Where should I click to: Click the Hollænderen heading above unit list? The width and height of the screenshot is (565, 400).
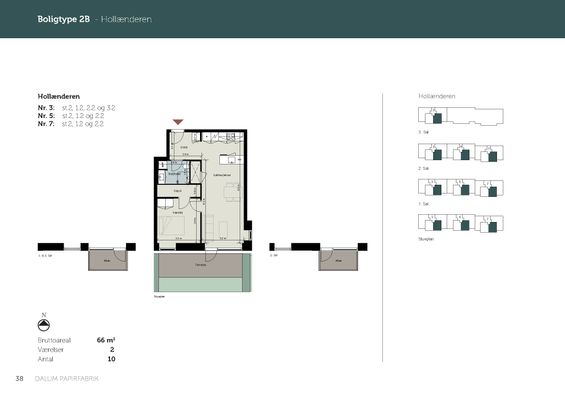(59, 96)
